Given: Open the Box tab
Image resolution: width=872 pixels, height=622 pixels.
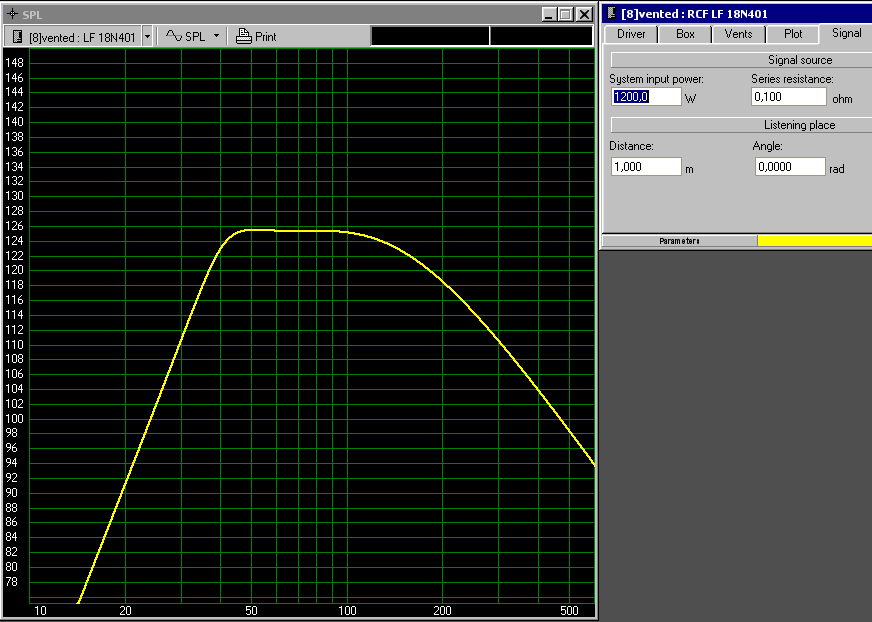Looking at the screenshot, I should tap(685, 34).
